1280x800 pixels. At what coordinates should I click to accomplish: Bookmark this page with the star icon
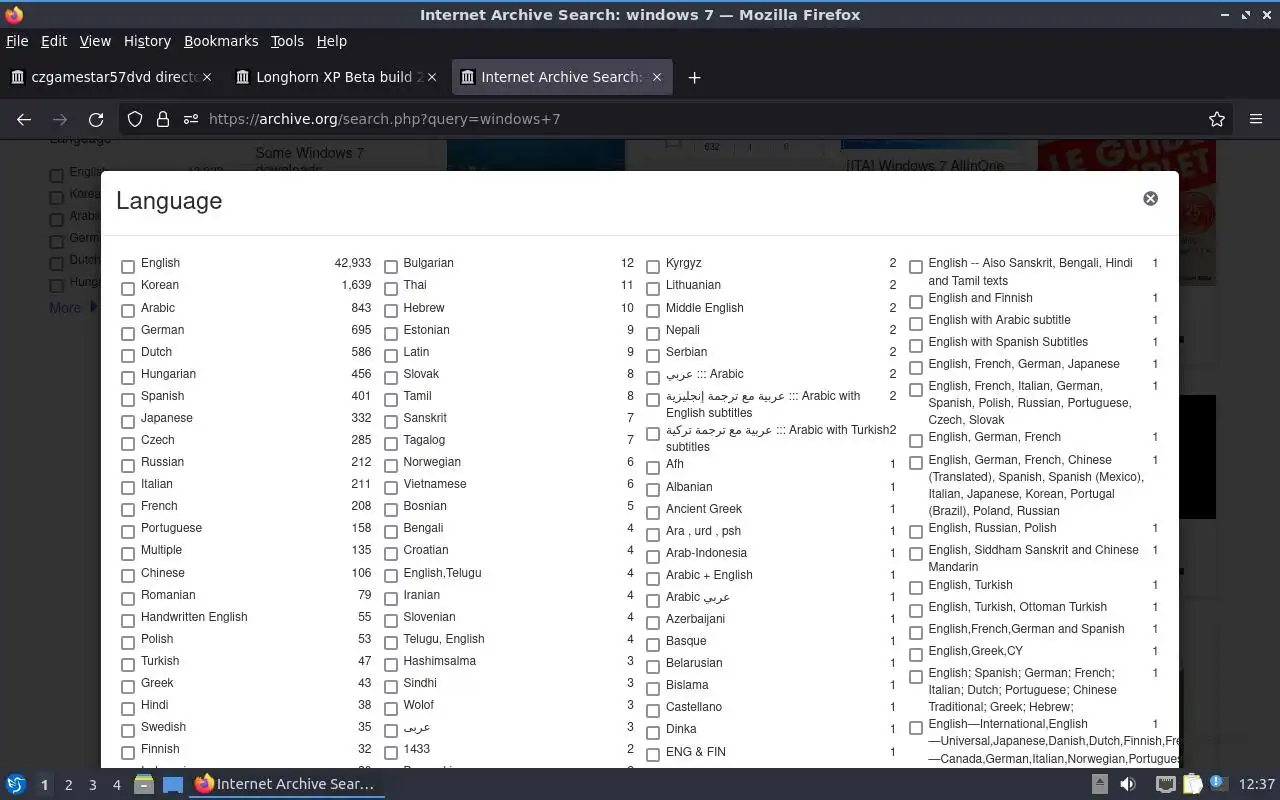(1217, 119)
